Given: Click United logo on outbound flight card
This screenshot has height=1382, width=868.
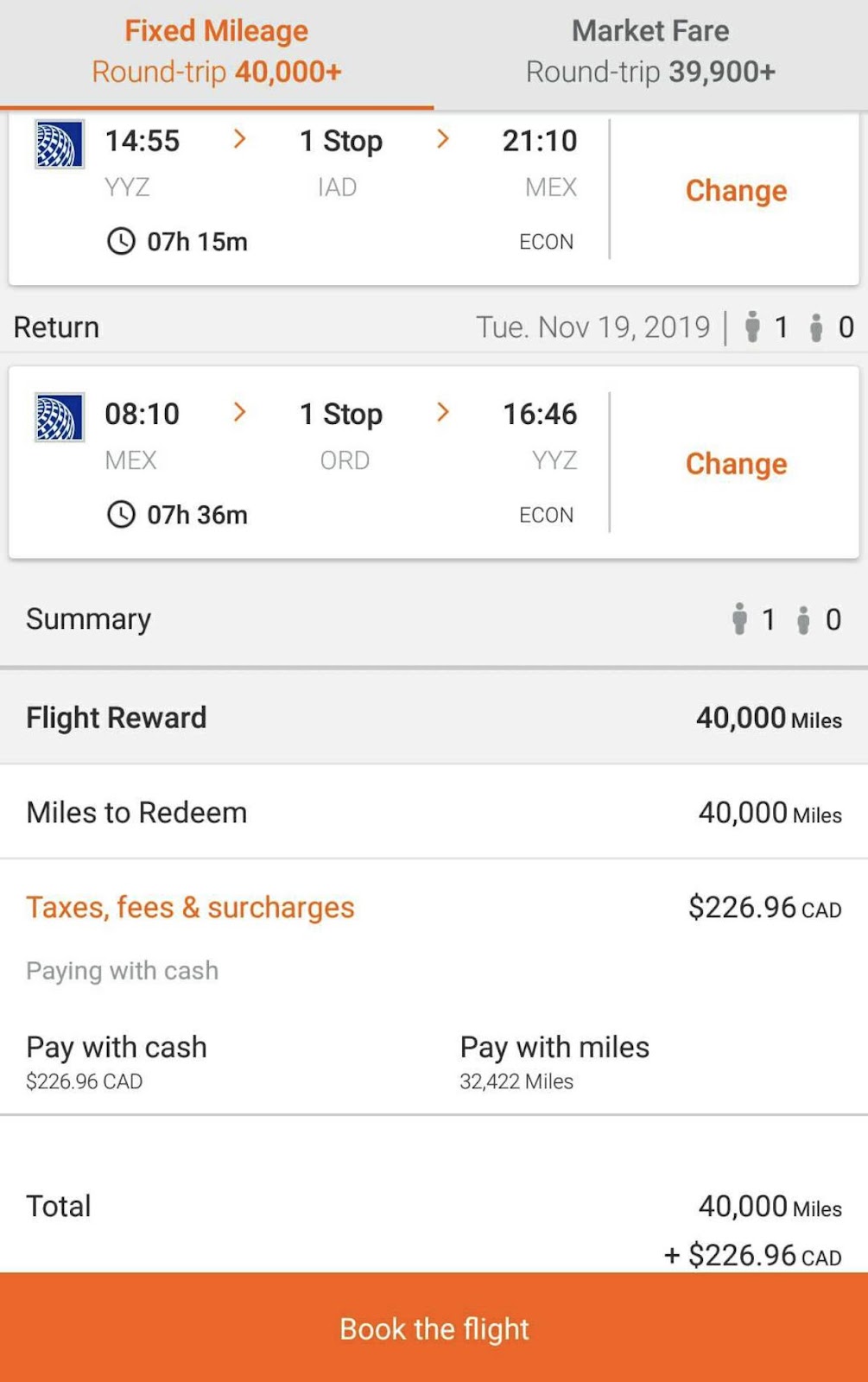Looking at the screenshot, I should pyautogui.click(x=59, y=144).
